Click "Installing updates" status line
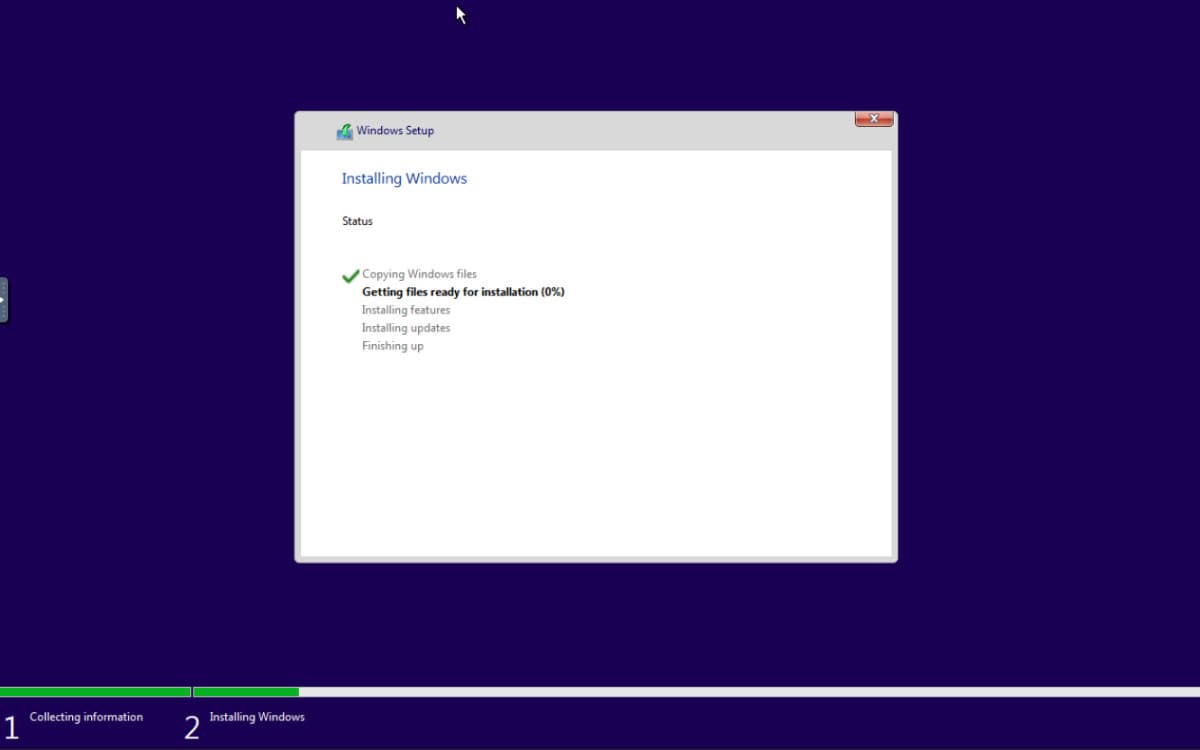Viewport: 1200px width, 750px height. (406, 328)
